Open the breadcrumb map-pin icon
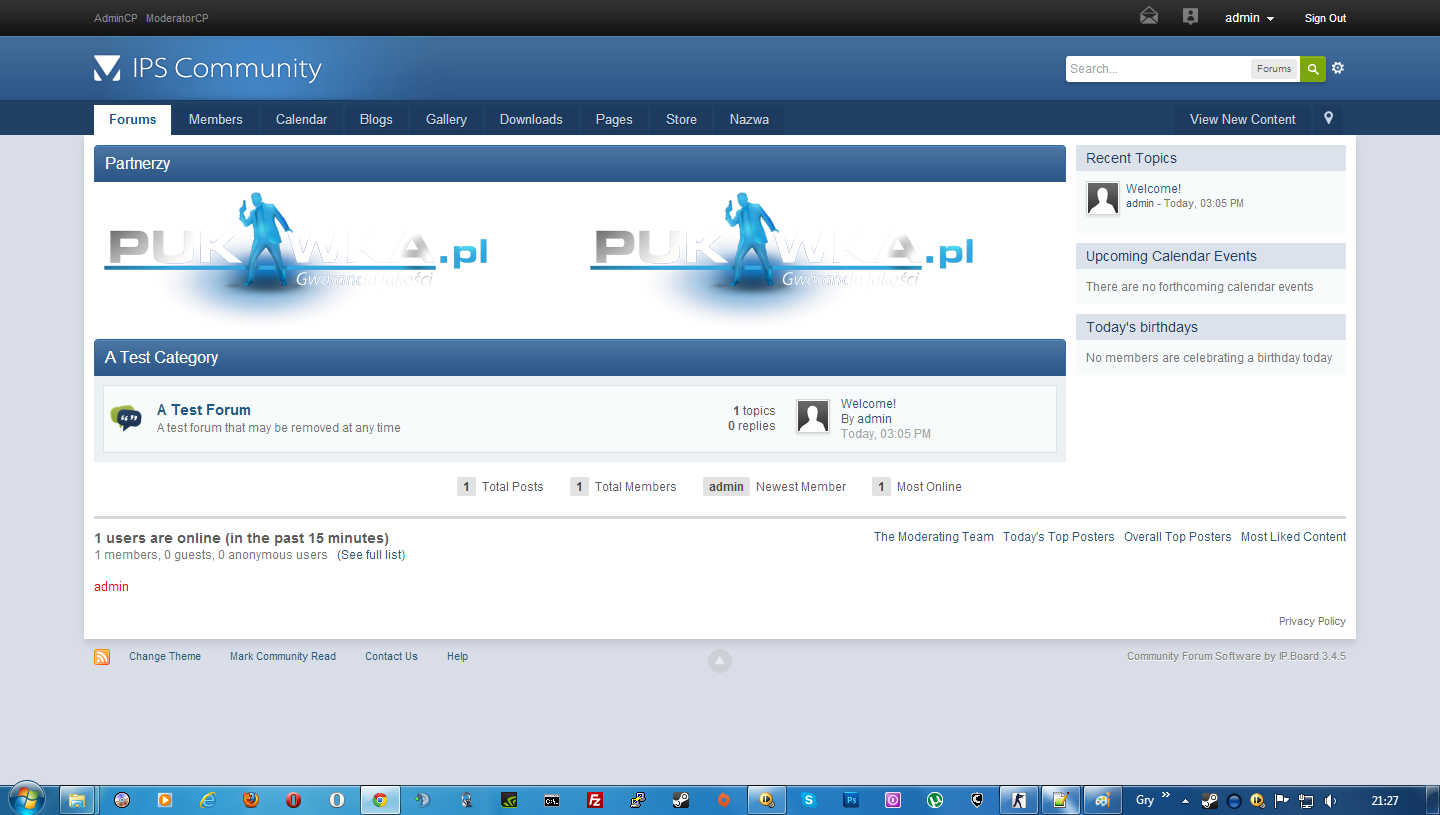1440x815 pixels. click(x=1328, y=118)
